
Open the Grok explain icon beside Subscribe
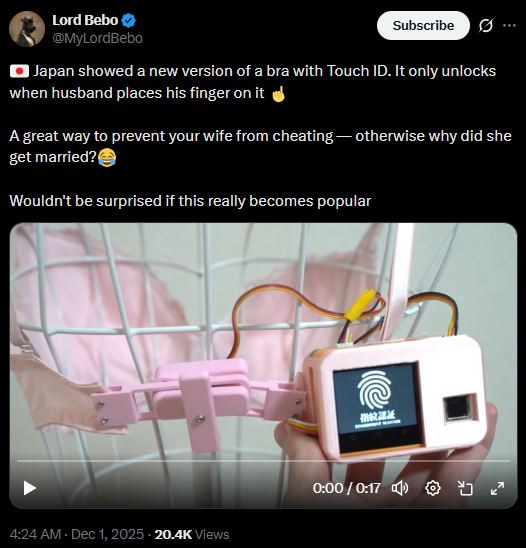pos(486,26)
